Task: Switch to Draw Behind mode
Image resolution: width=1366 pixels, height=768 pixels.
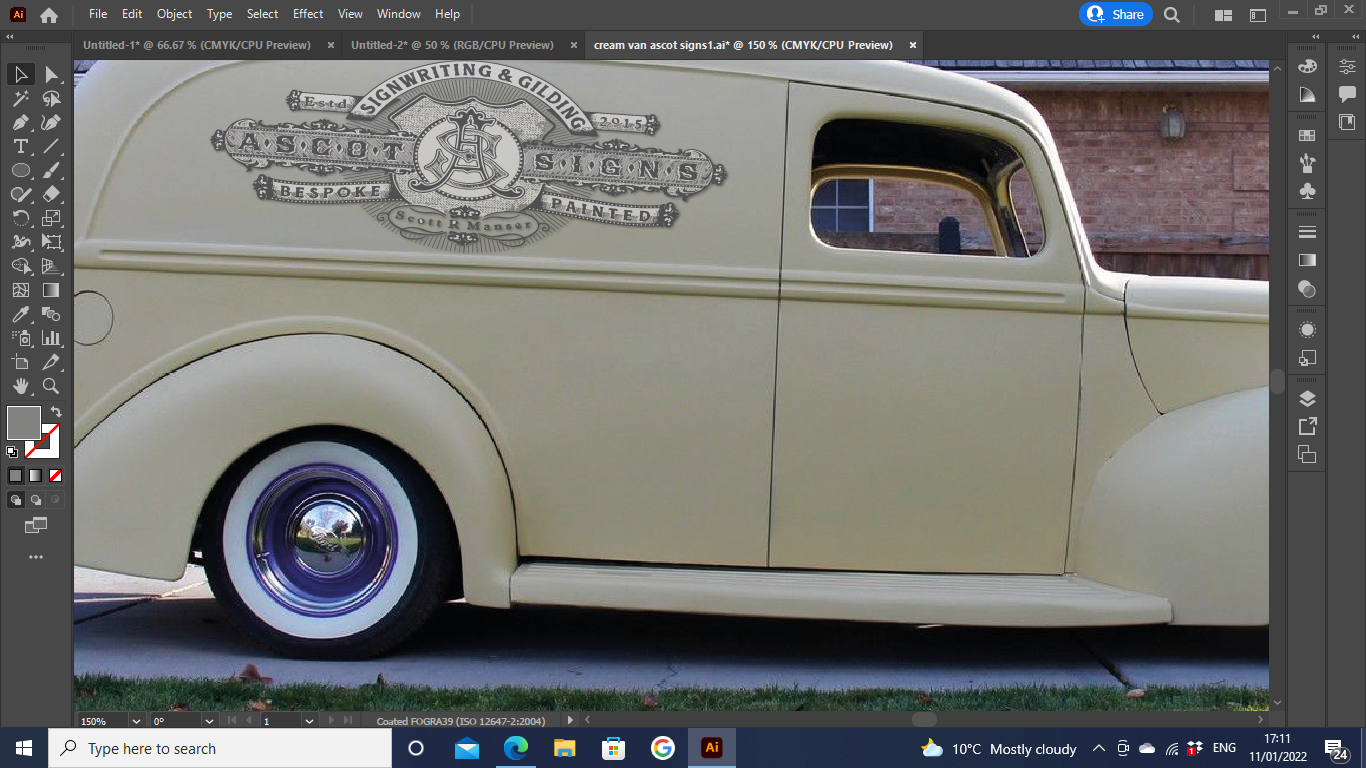Action: click(x=36, y=500)
